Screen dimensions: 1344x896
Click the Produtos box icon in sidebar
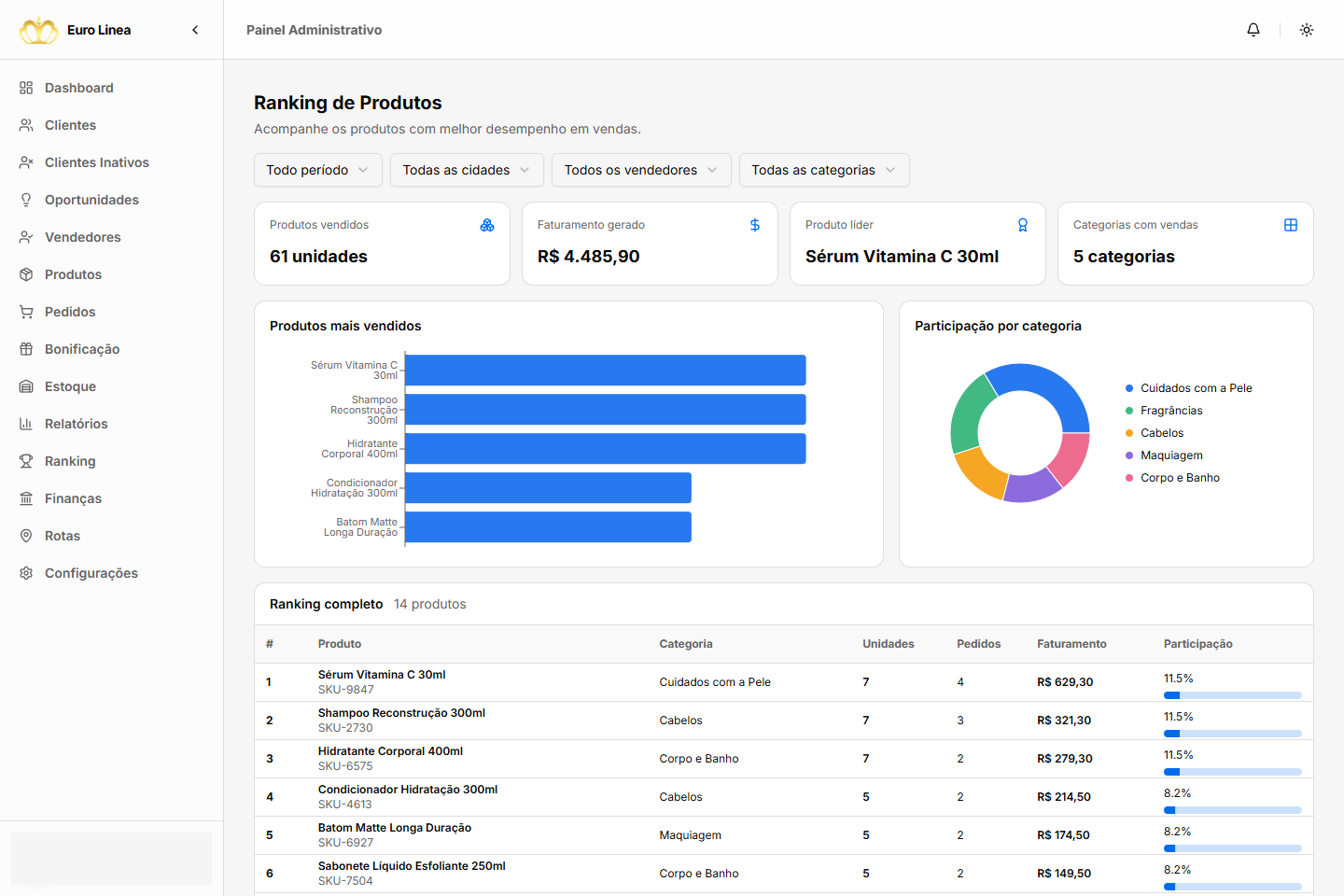click(x=26, y=274)
